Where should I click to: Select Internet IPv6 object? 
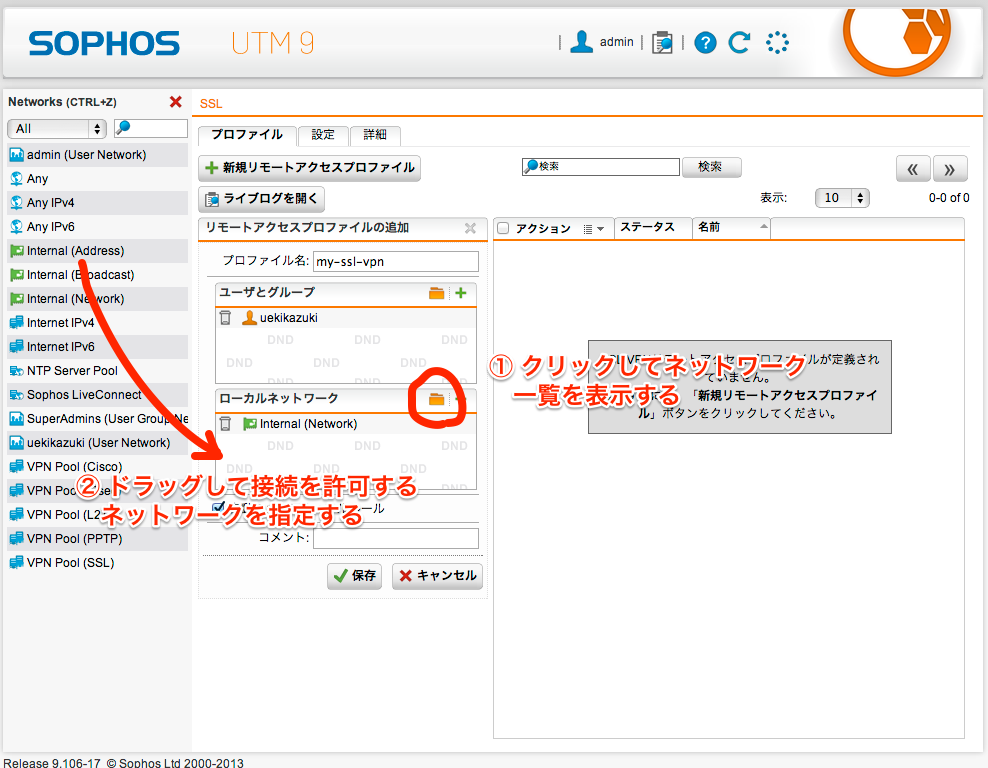pos(98,347)
